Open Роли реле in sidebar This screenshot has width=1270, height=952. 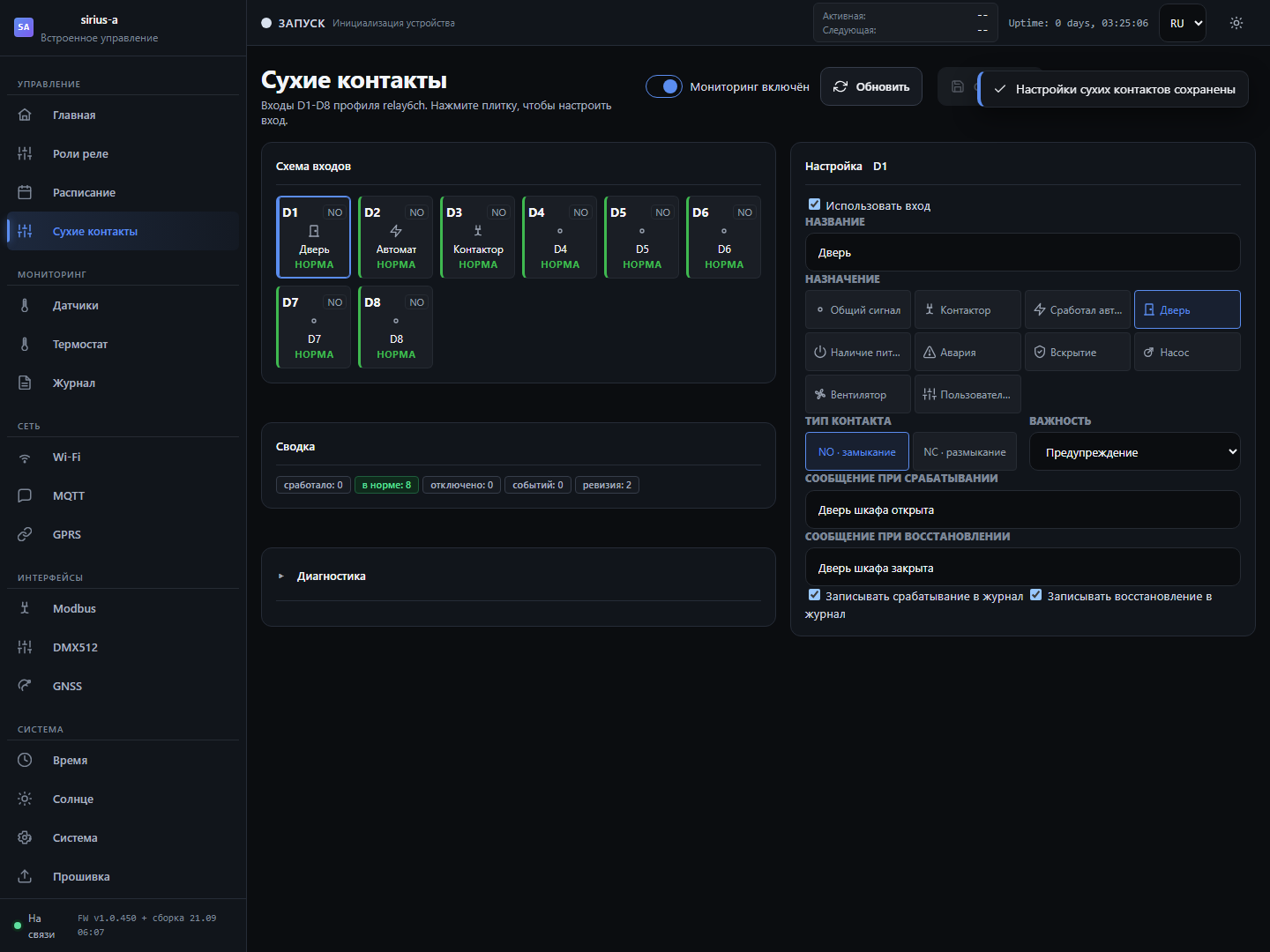click(123, 153)
